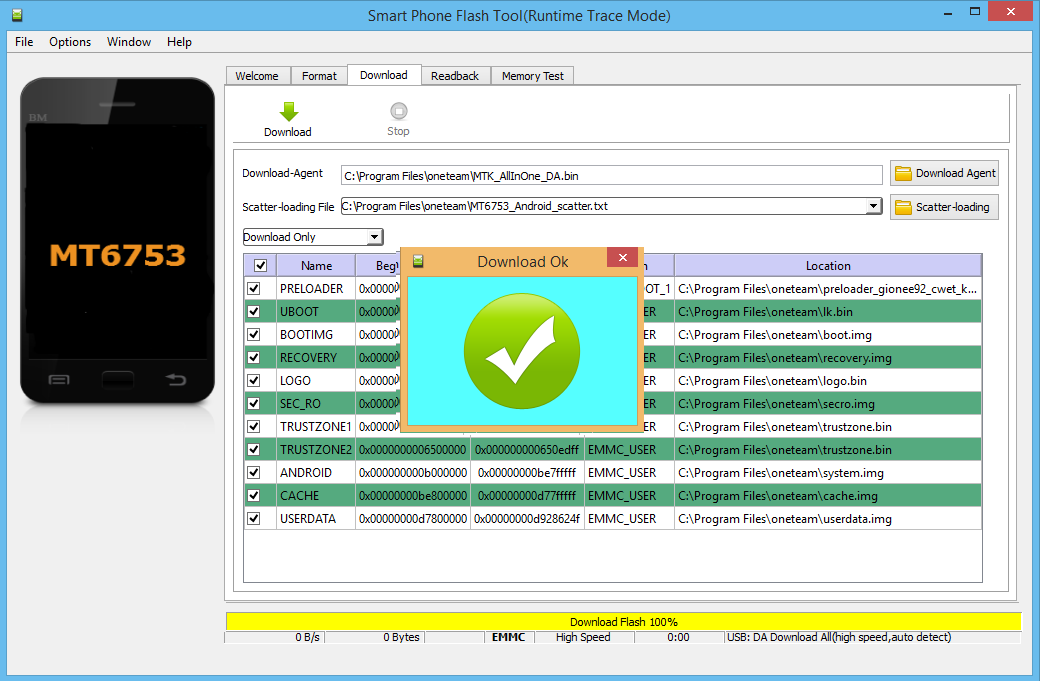The image size is (1040, 681).
Task: Open the Options menu
Action: click(70, 42)
